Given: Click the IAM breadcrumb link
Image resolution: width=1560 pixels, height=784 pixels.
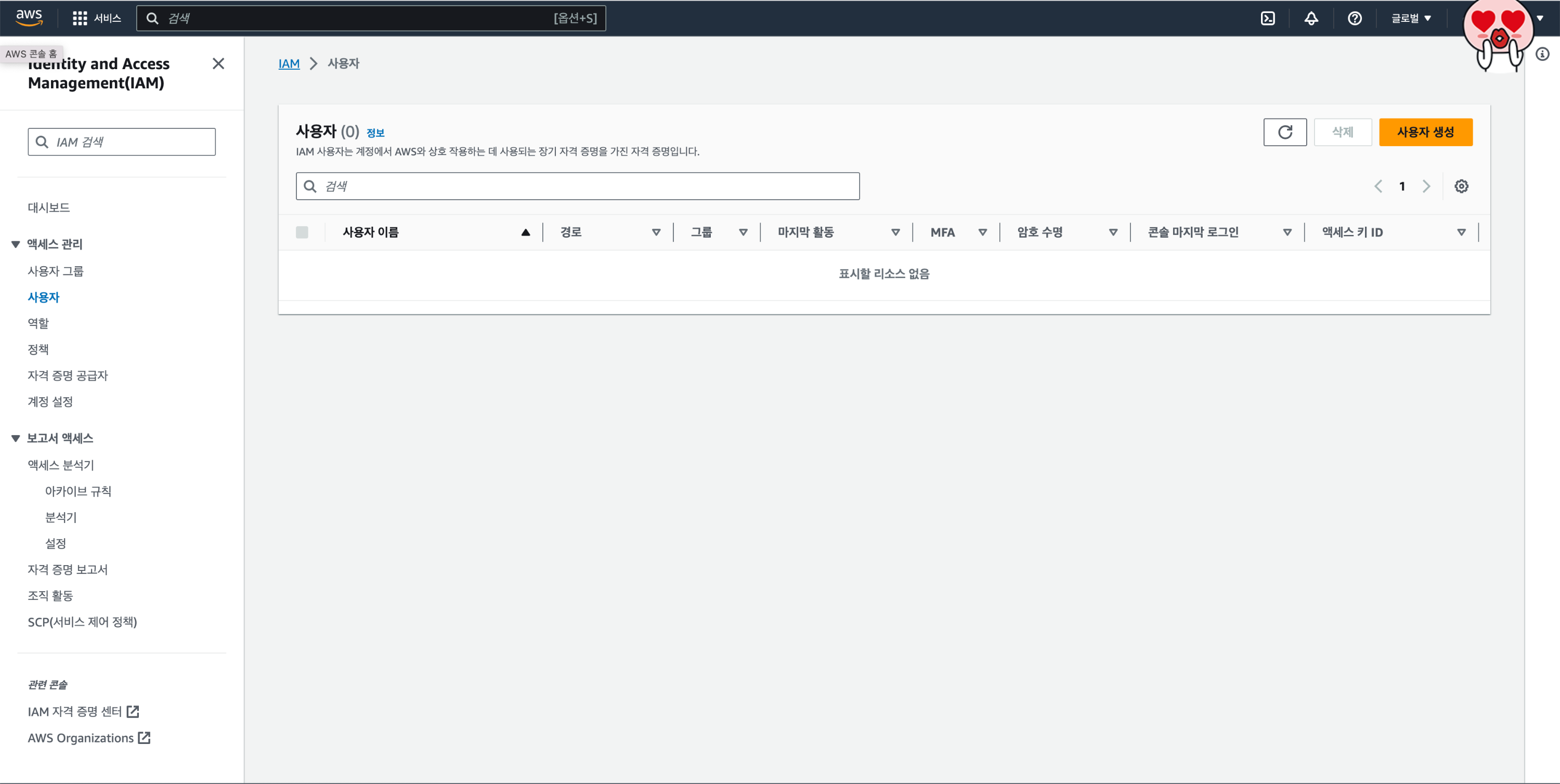Looking at the screenshot, I should [289, 63].
